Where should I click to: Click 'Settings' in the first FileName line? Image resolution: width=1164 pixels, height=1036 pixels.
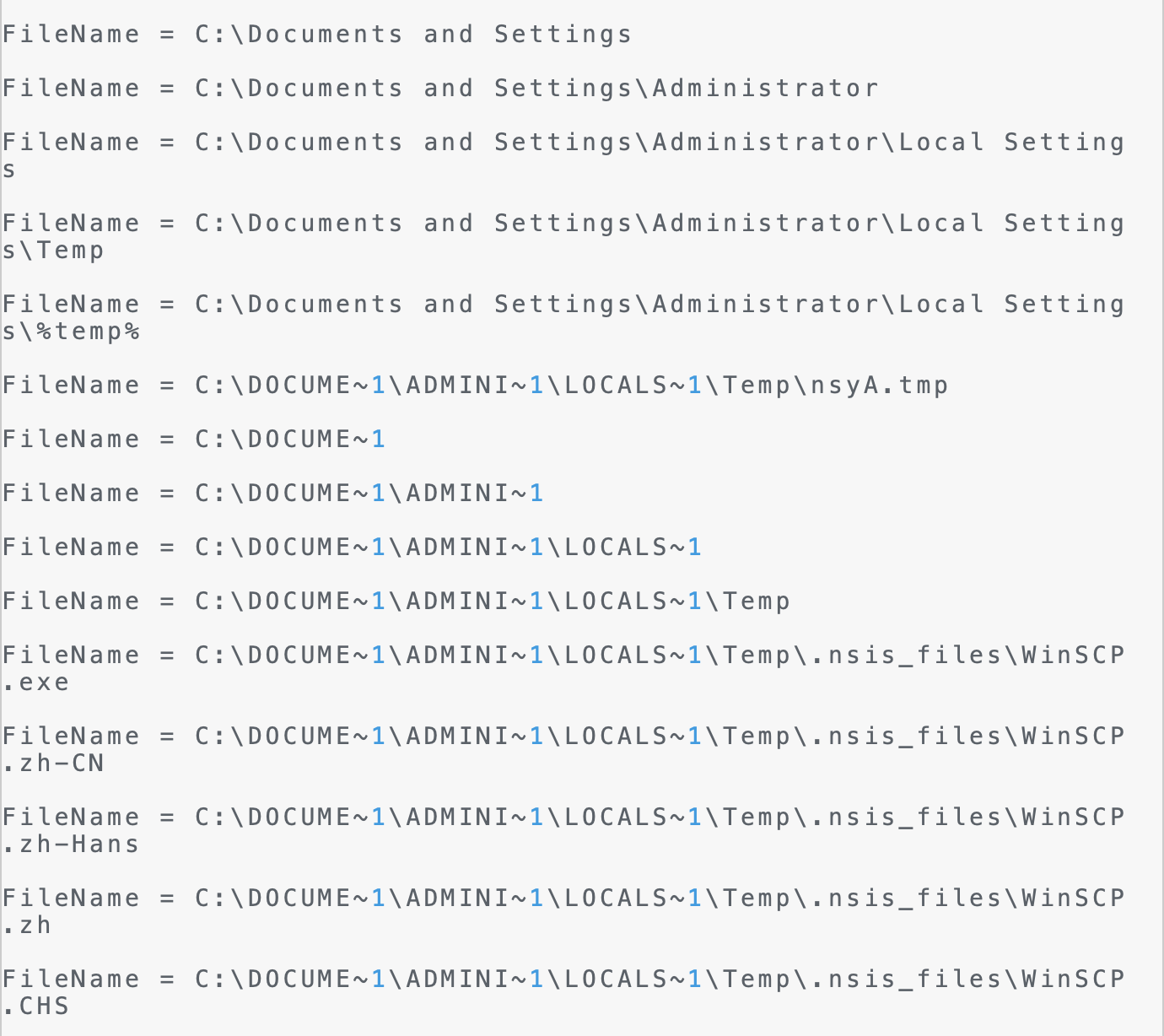pos(563,35)
